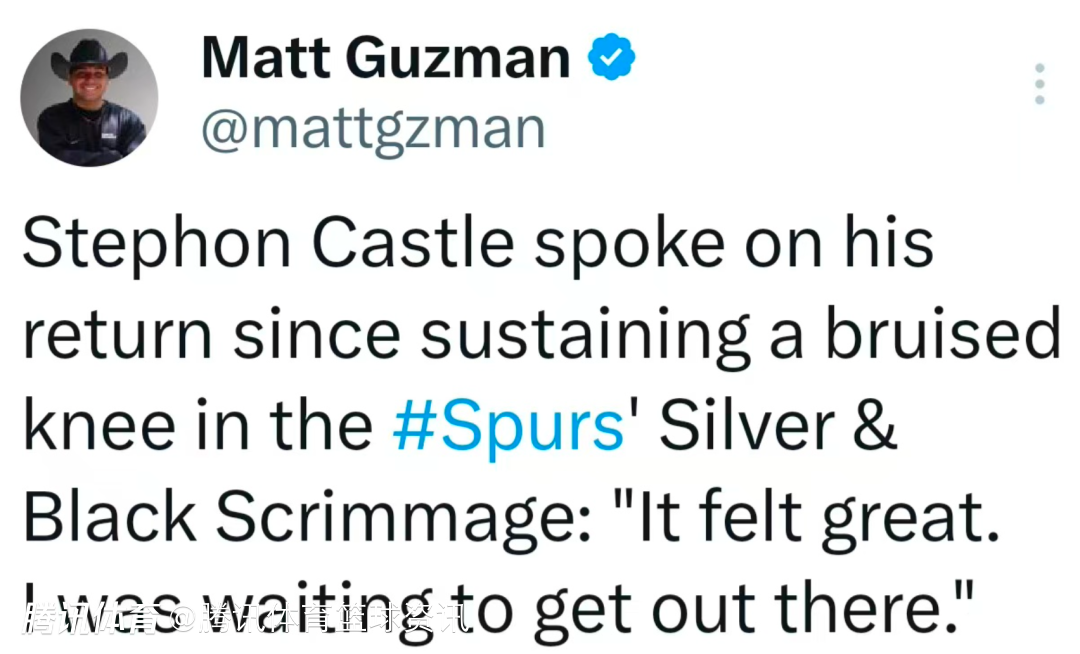
Task: Open Matt Guzman's profile picture
Action: [x=89, y=97]
